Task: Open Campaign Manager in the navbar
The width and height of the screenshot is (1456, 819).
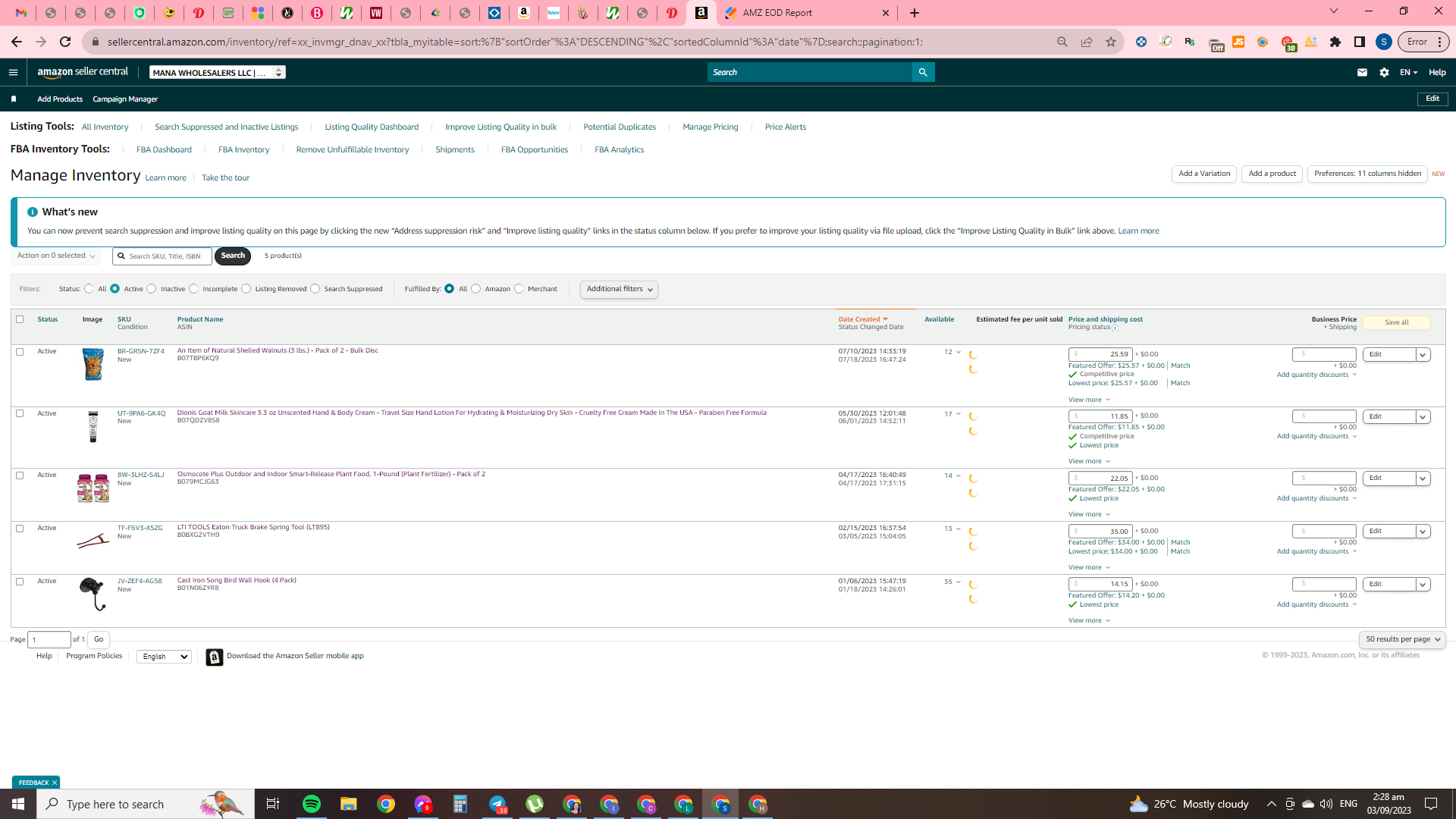Action: (x=125, y=99)
